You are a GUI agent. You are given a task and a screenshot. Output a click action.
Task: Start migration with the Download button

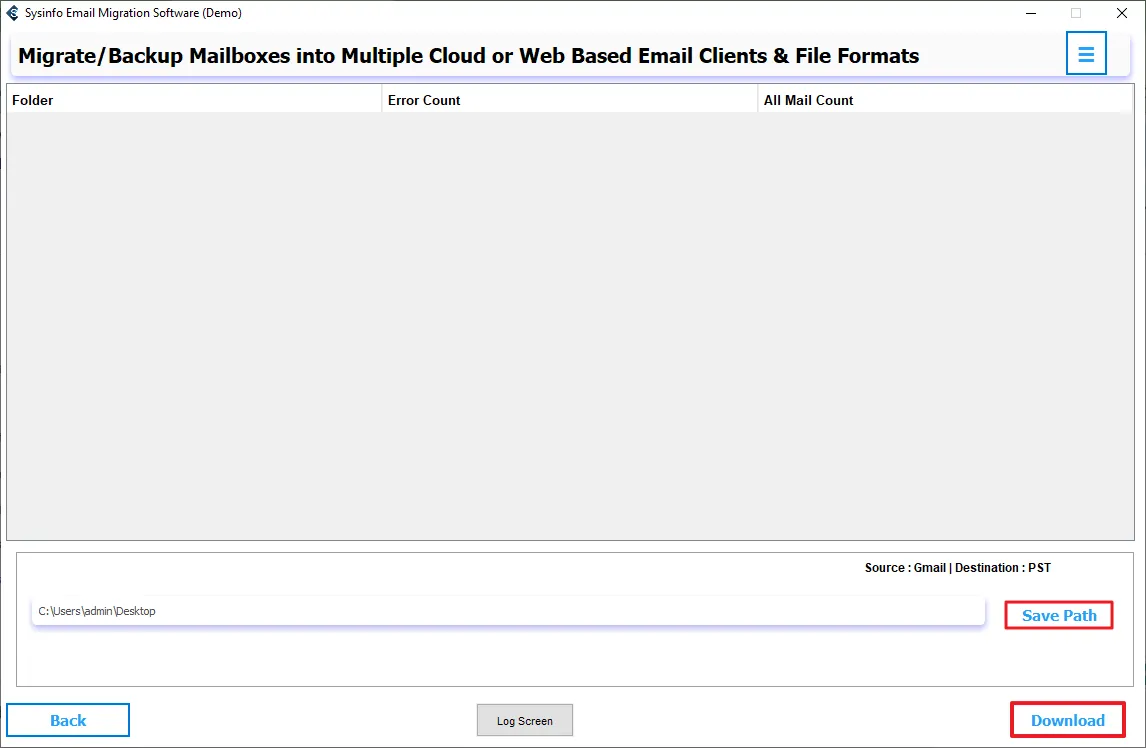point(1067,720)
